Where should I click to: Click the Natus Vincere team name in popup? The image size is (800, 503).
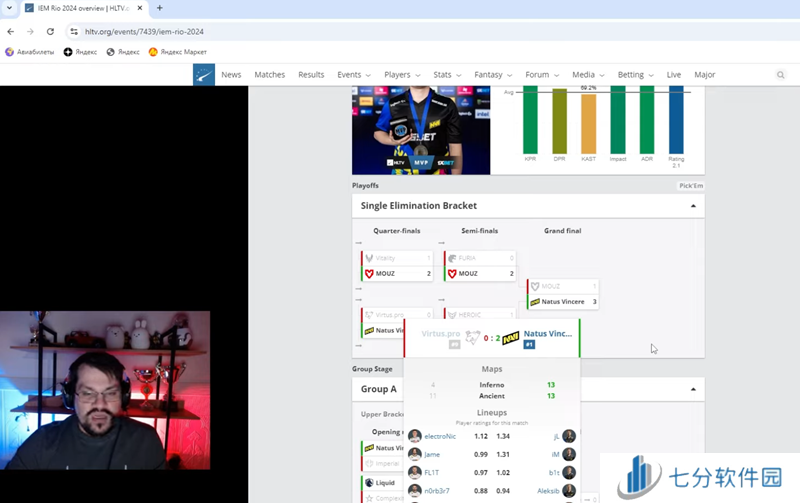548,334
